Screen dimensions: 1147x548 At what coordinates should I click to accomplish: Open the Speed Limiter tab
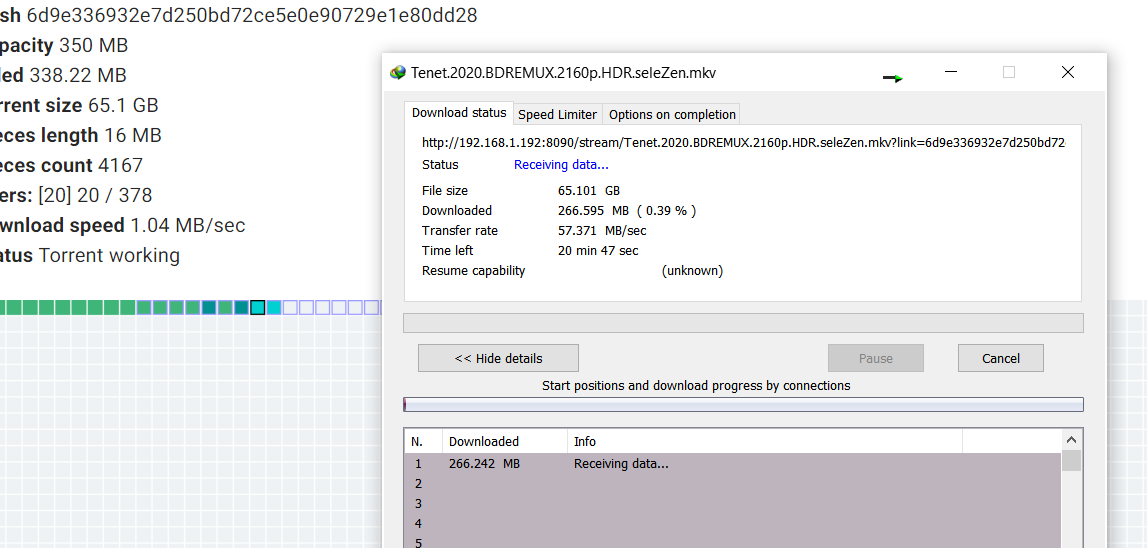tap(557, 114)
